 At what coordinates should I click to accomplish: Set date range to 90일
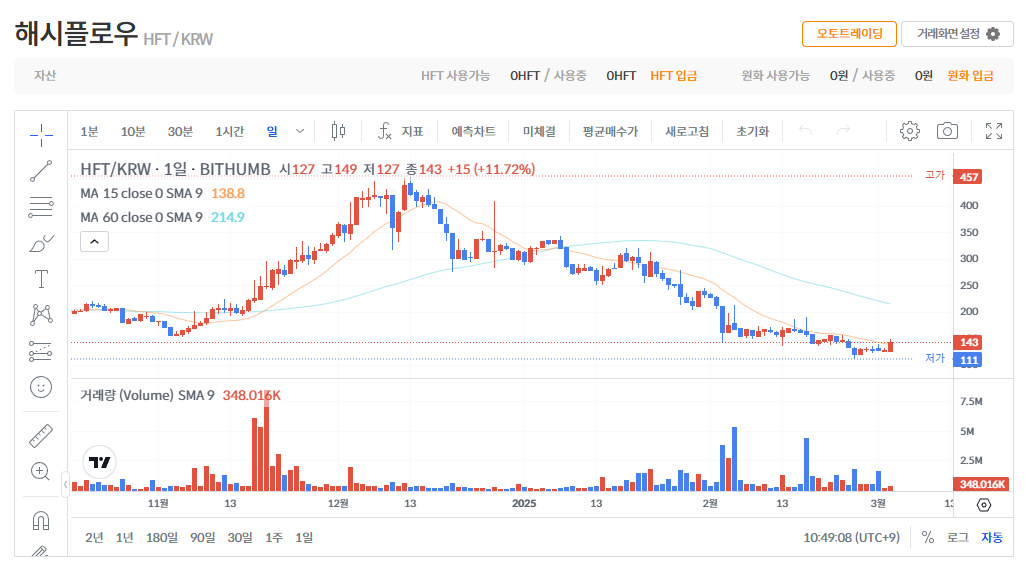click(x=202, y=537)
